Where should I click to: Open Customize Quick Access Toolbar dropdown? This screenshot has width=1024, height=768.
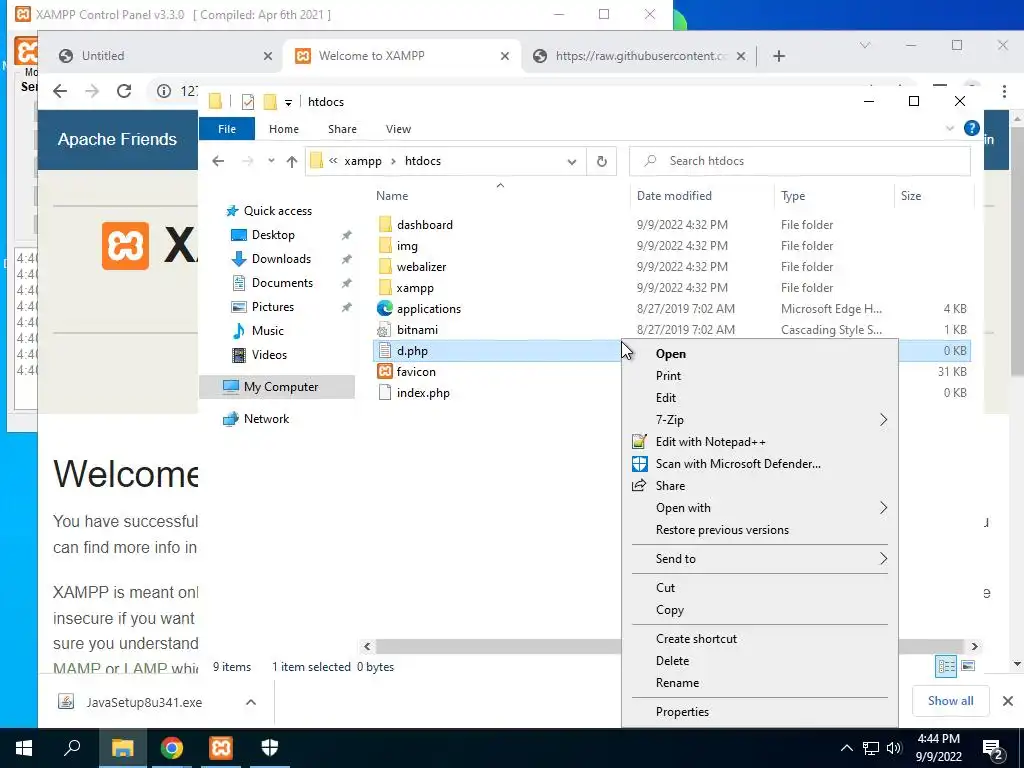[x=288, y=103]
